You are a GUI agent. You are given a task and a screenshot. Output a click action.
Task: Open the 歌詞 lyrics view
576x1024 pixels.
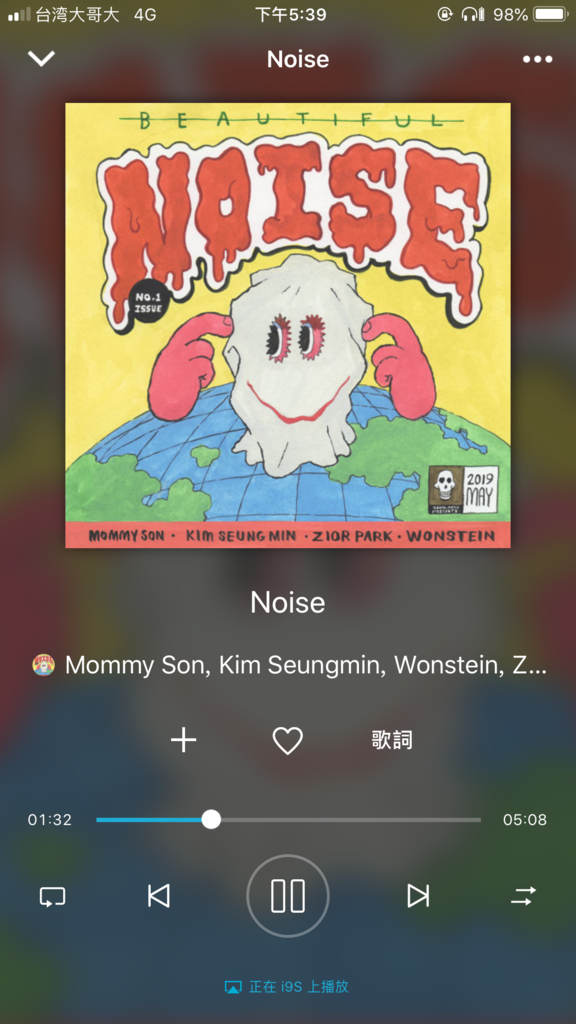(x=392, y=740)
